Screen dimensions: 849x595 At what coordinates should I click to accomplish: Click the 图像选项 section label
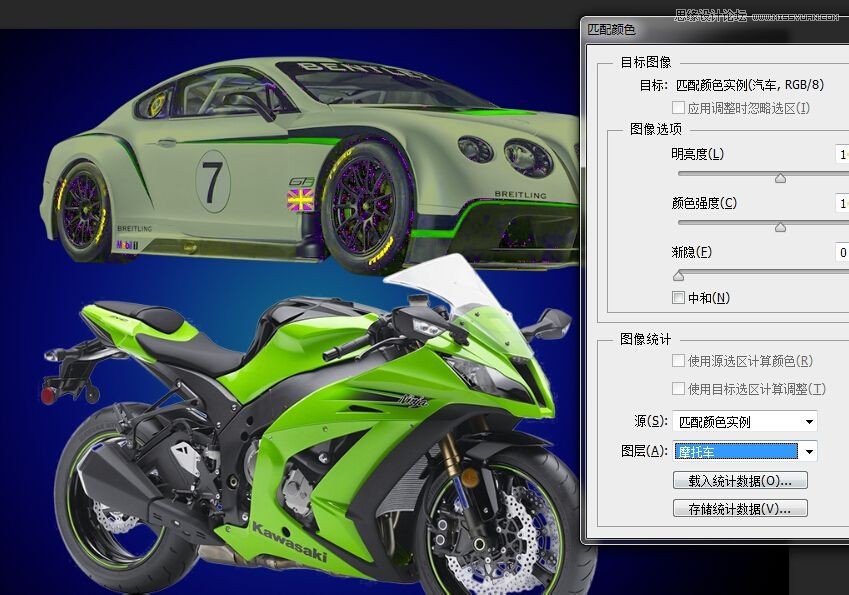tap(656, 129)
